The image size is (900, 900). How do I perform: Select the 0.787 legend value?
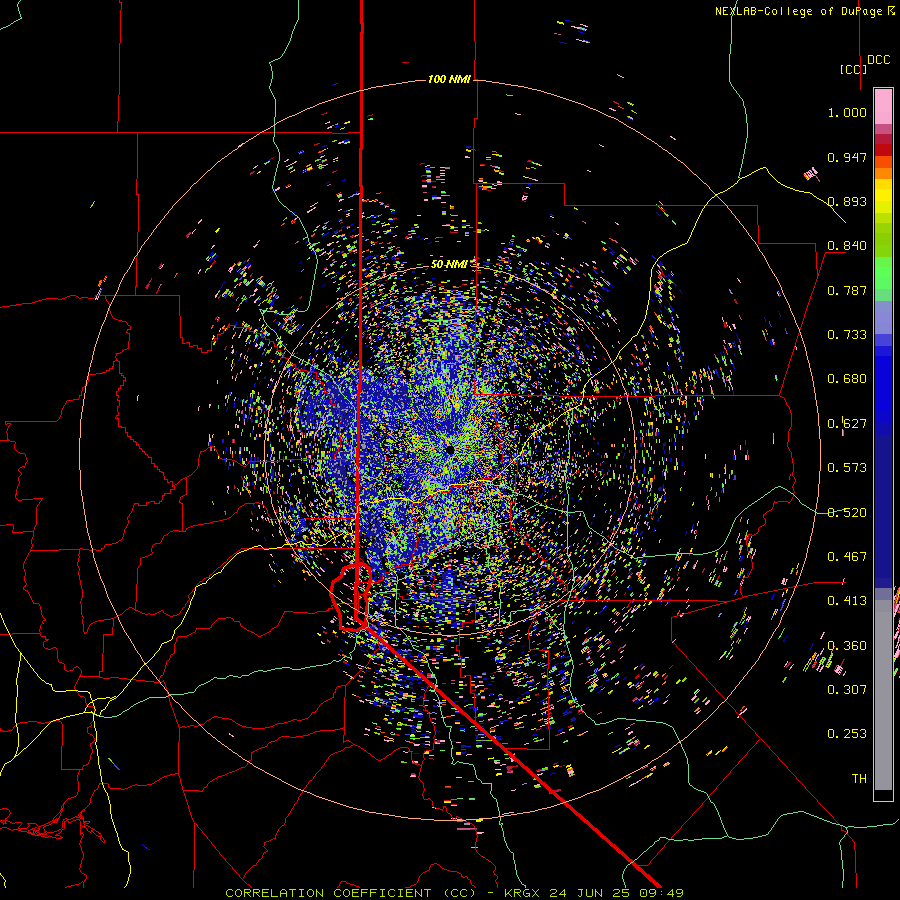tap(847, 290)
